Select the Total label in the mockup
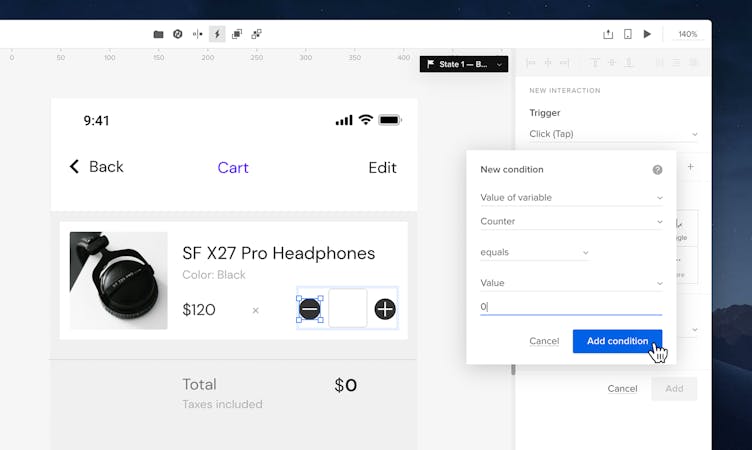 pos(200,384)
